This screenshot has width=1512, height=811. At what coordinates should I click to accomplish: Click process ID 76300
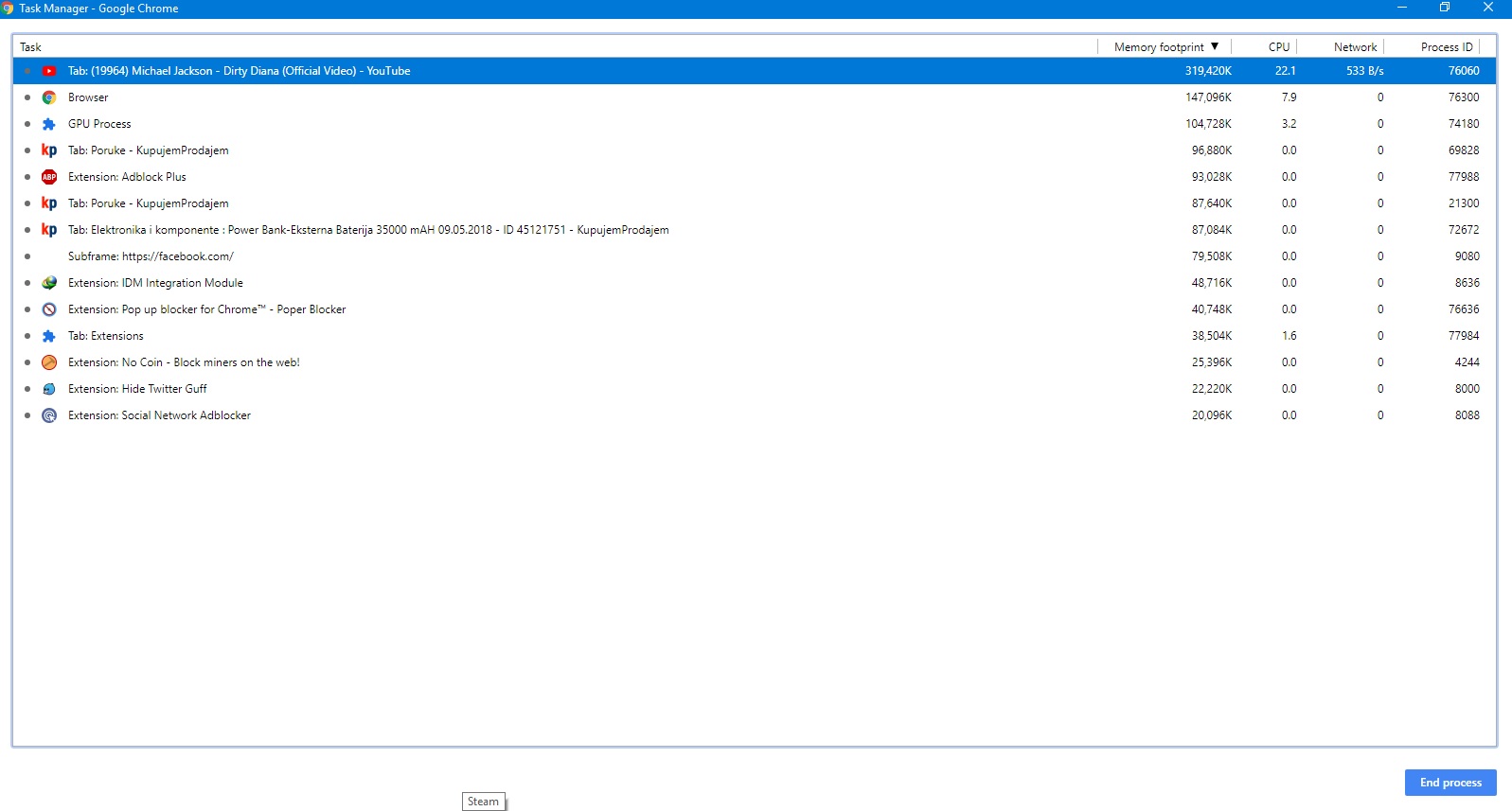coord(1464,97)
